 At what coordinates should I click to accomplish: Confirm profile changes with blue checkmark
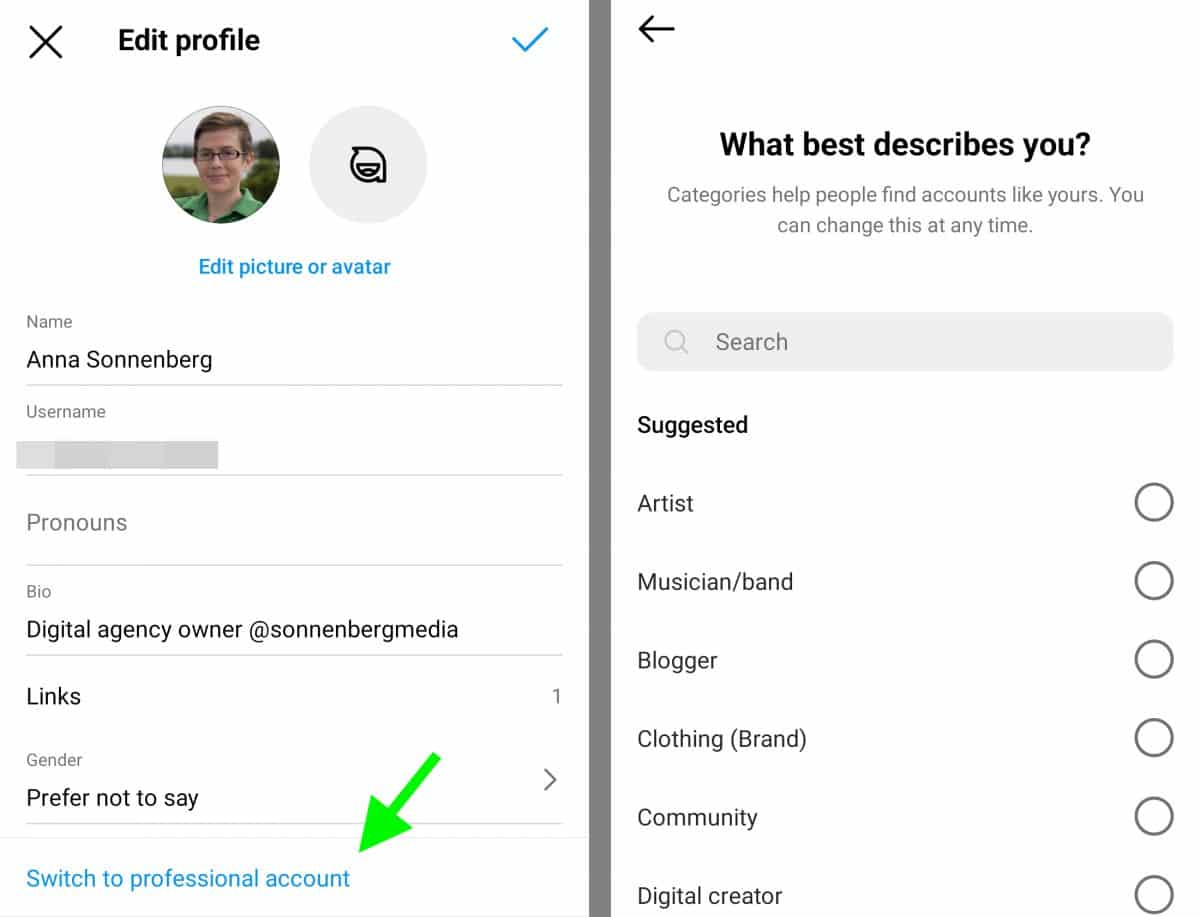coord(530,40)
